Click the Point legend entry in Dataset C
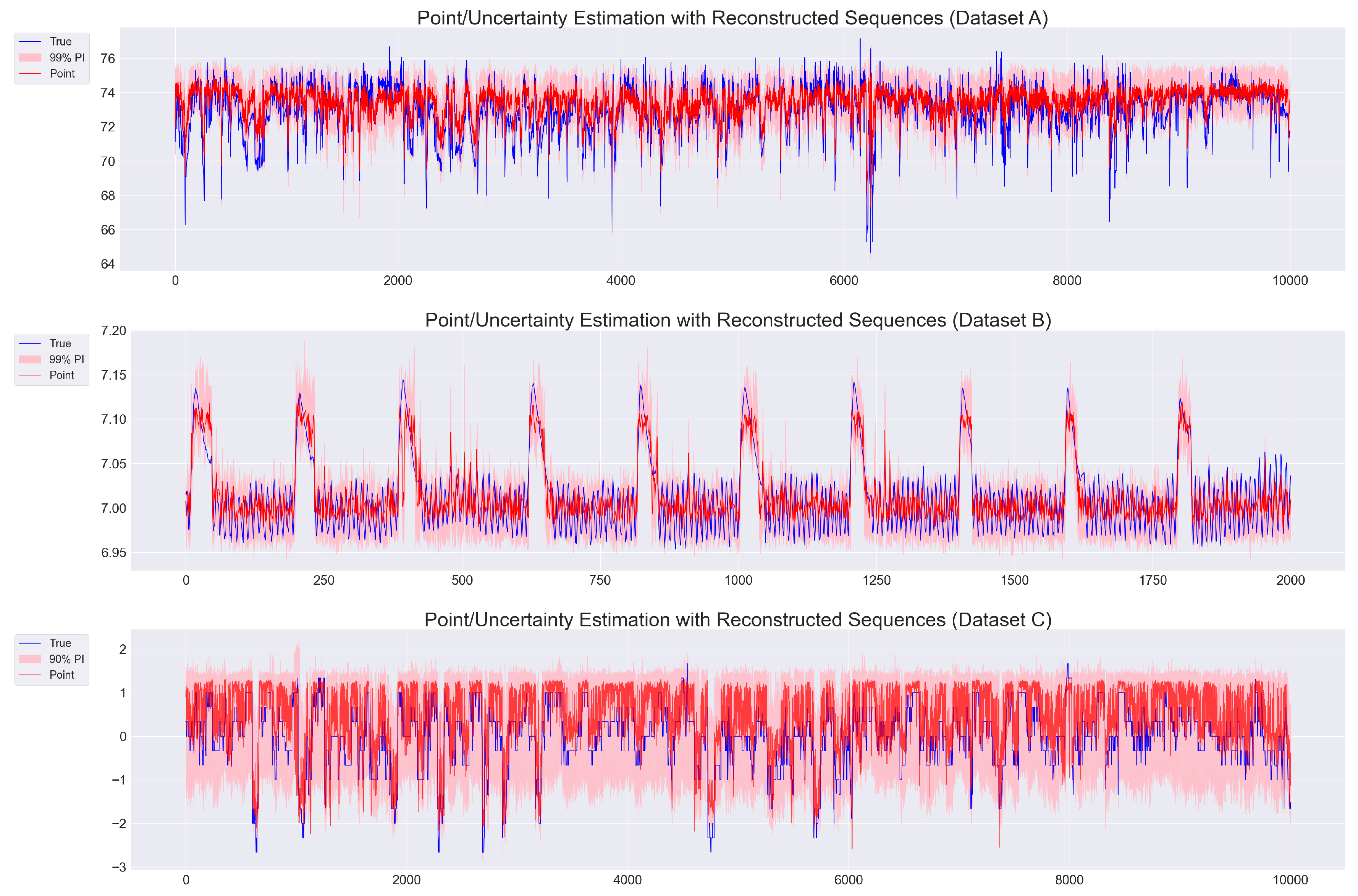Viewport: 1358px width, 896px height. pos(62,675)
